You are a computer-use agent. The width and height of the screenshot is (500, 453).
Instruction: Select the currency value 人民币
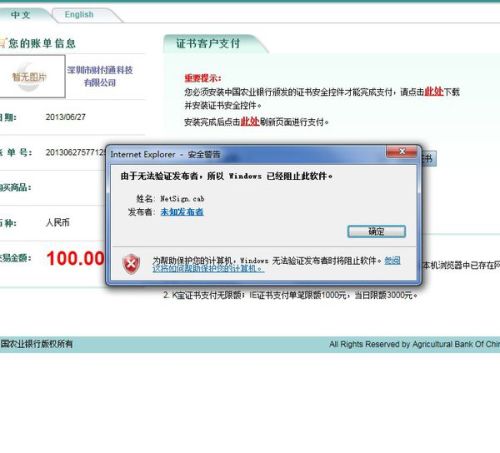click(58, 222)
